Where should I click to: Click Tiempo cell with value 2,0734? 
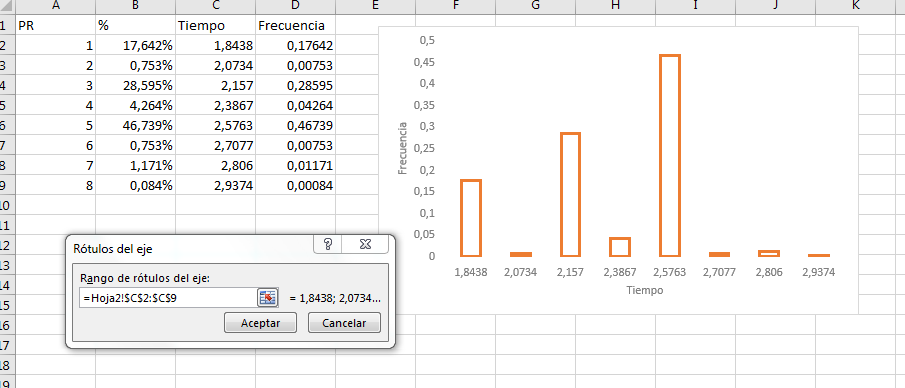pyautogui.click(x=216, y=66)
